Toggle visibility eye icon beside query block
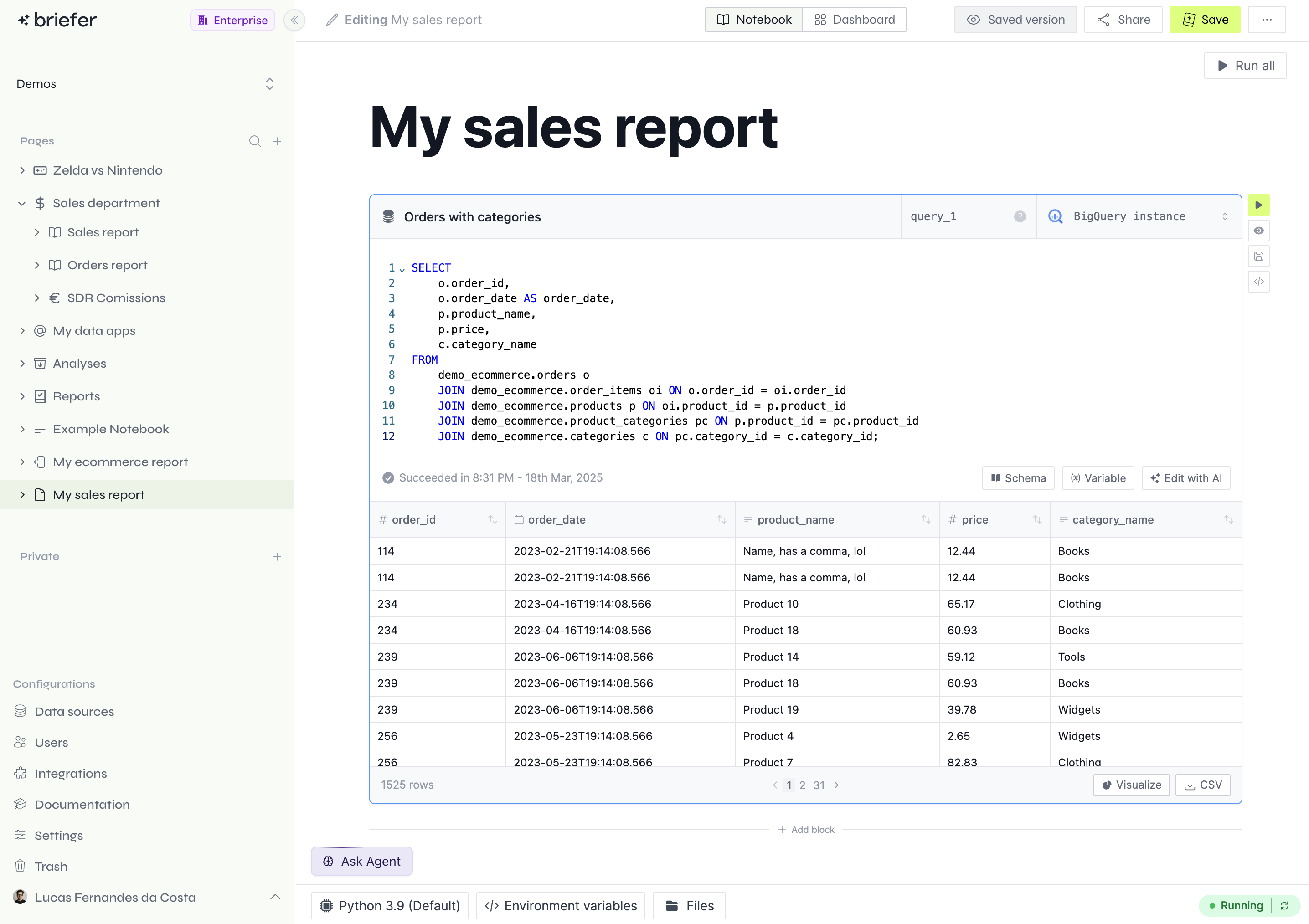The image size is (1309, 924). 1258,231
